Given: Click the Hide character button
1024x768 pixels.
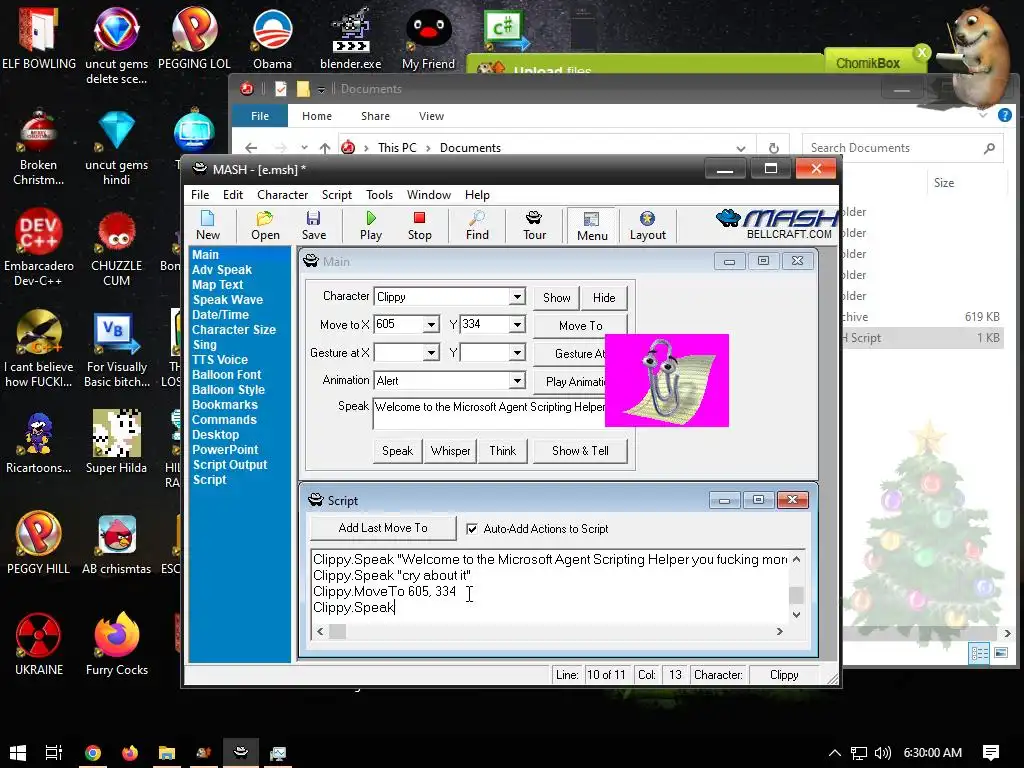Looking at the screenshot, I should [604, 298].
